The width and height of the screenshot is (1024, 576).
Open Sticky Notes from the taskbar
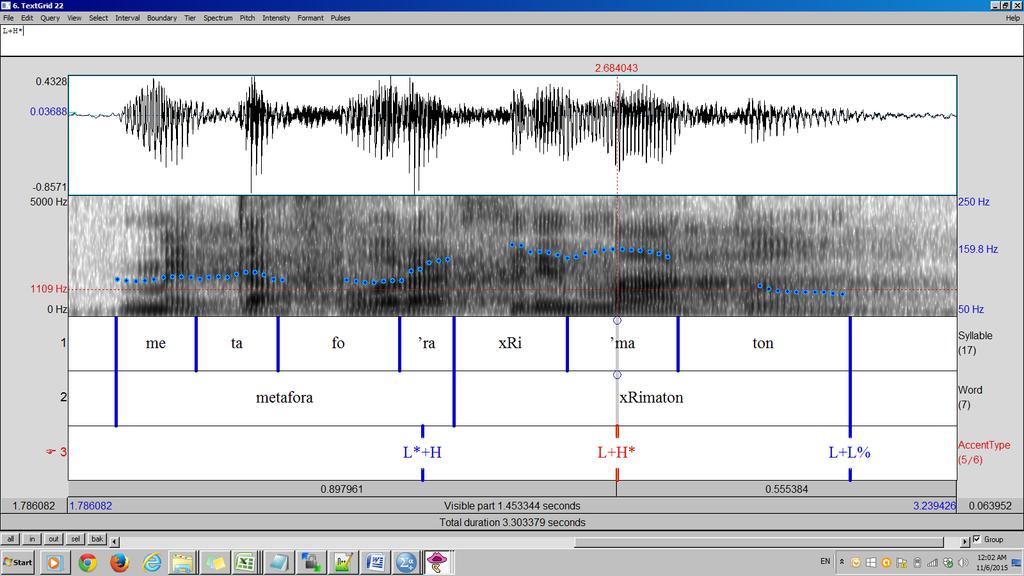click(214, 562)
